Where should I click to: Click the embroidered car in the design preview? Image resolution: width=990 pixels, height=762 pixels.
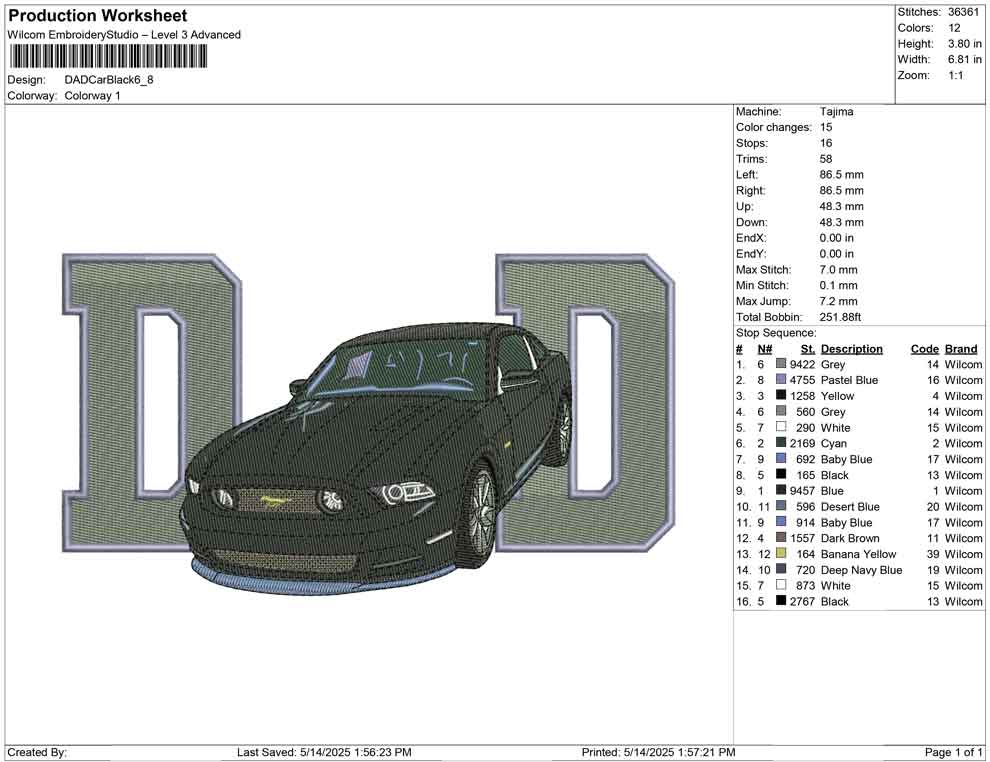pos(380,460)
